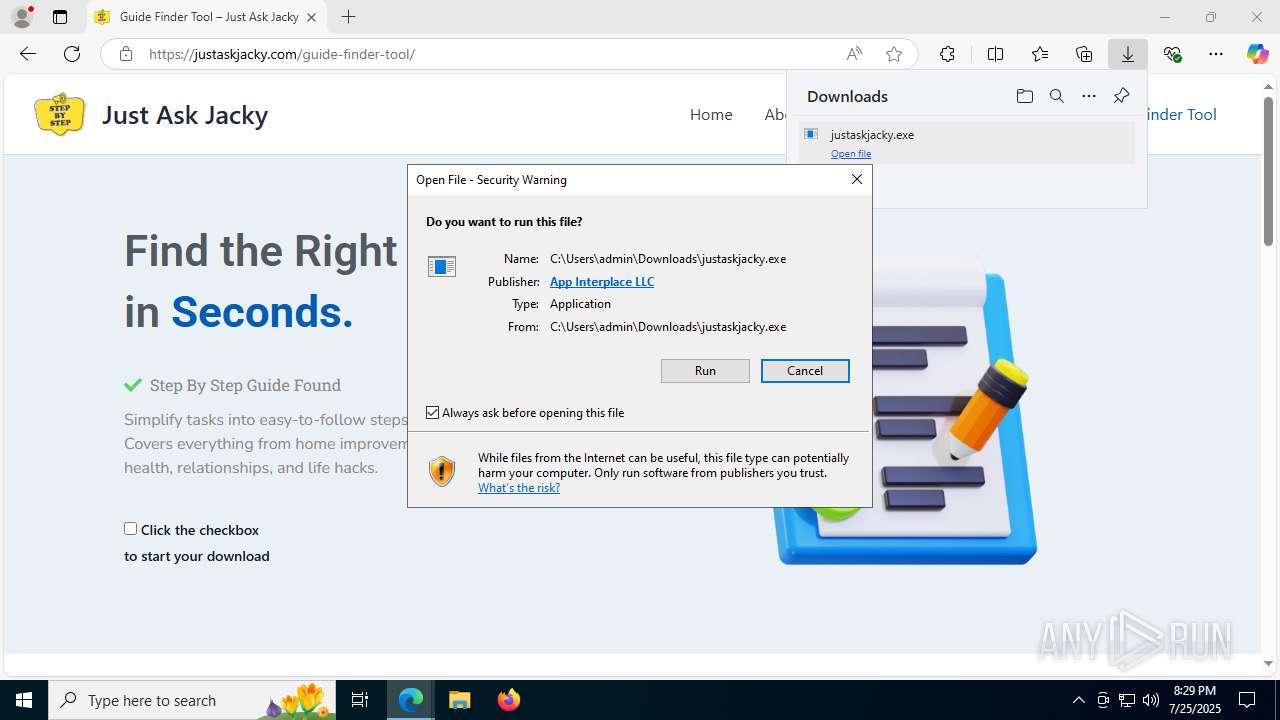Viewport: 1280px width, 720px height.
Task: Launch Firefox from the taskbar
Action: pos(508,700)
